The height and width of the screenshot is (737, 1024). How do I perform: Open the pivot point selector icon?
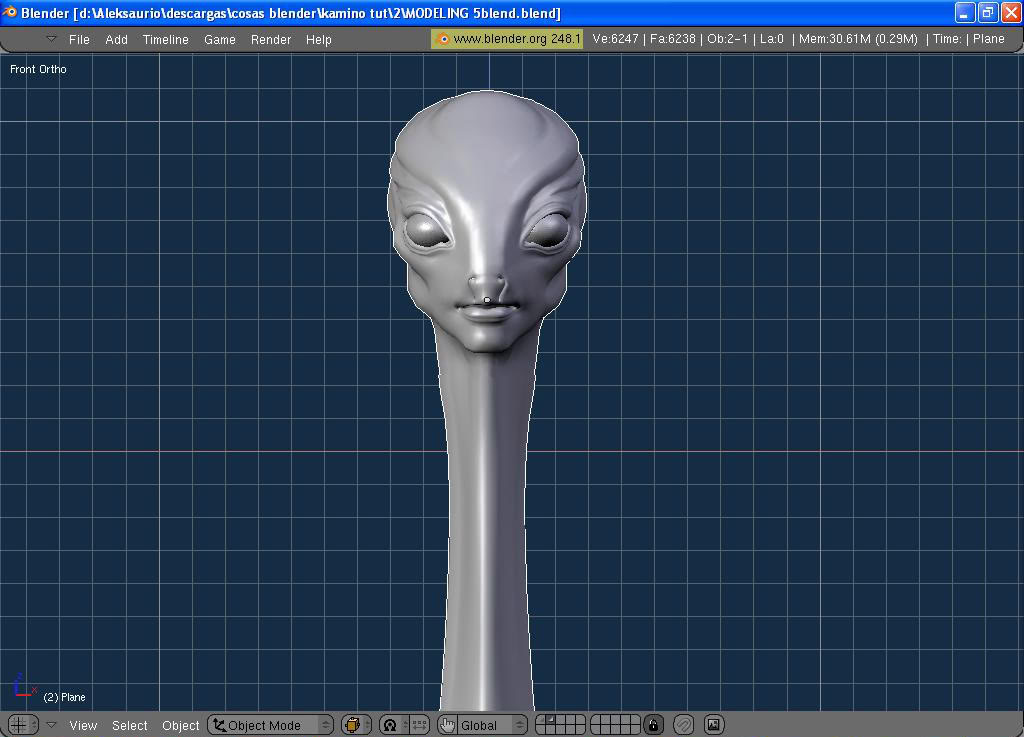click(389, 725)
